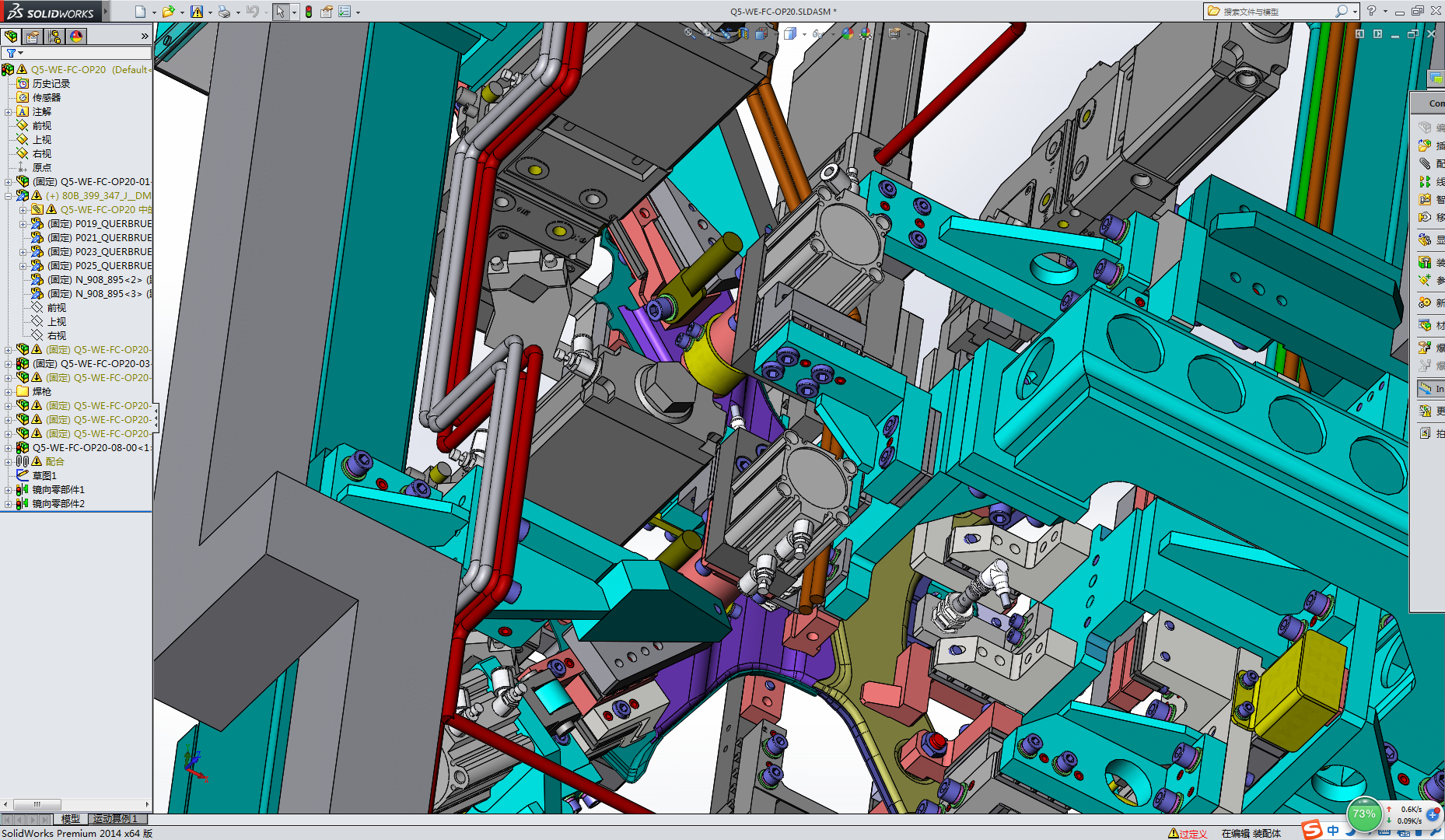Switch to the DisplayManager color ball tab
Screen dimensions: 1445x840
76,37
